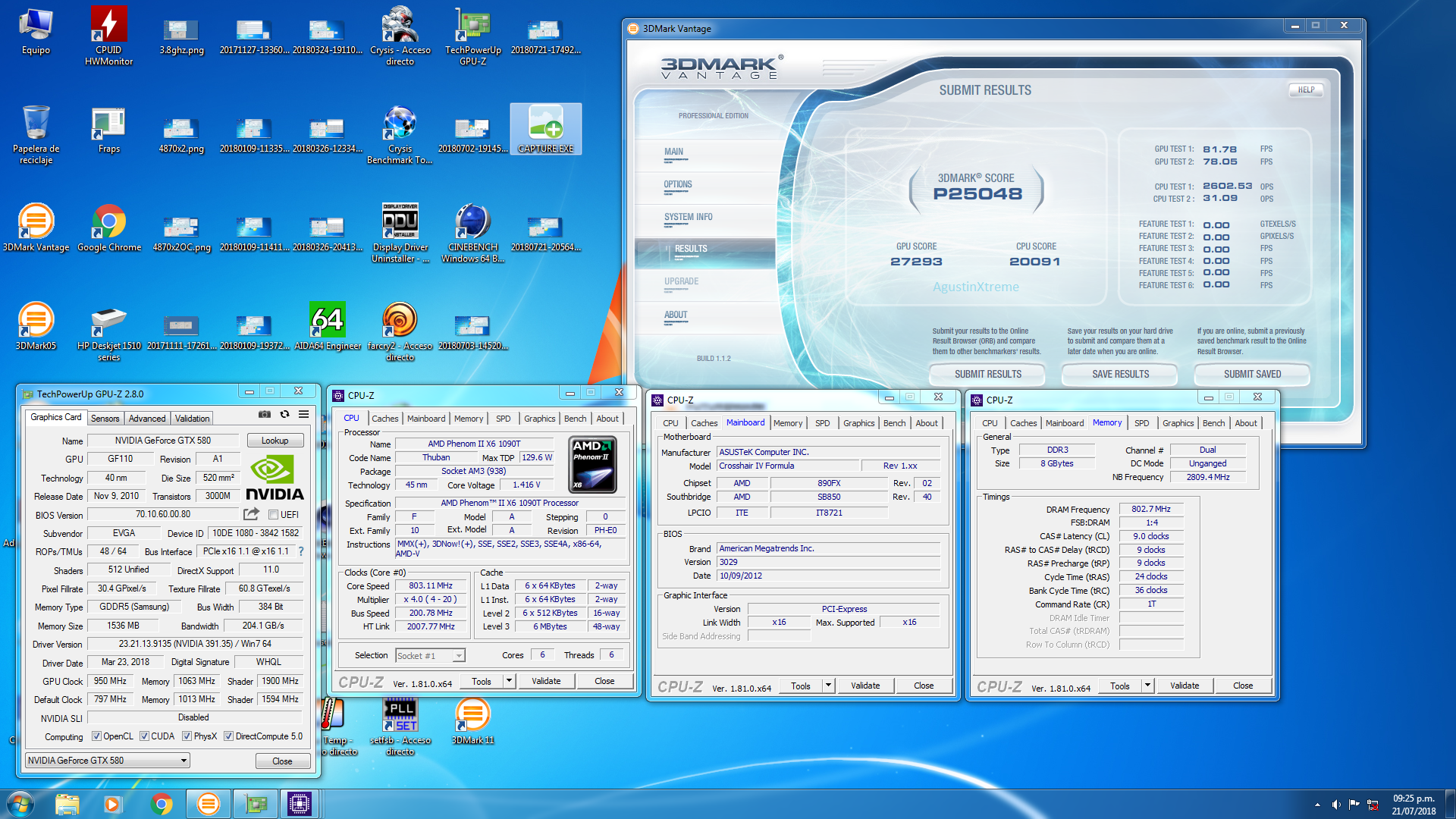Click GPU-Z refresh icon
This screenshot has height=819, width=1456.
click(284, 414)
